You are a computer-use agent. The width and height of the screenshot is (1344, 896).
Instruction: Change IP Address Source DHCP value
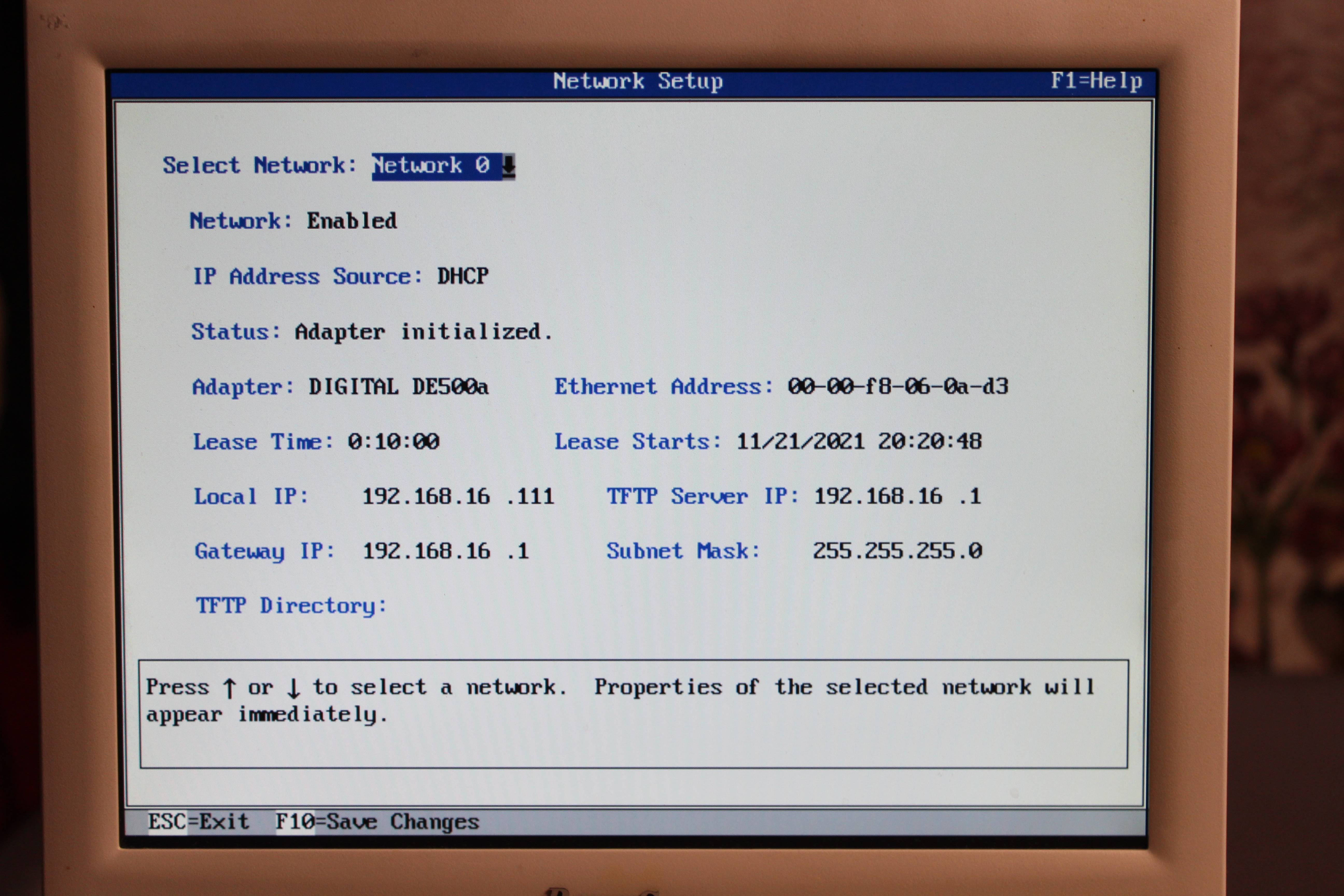point(462,277)
